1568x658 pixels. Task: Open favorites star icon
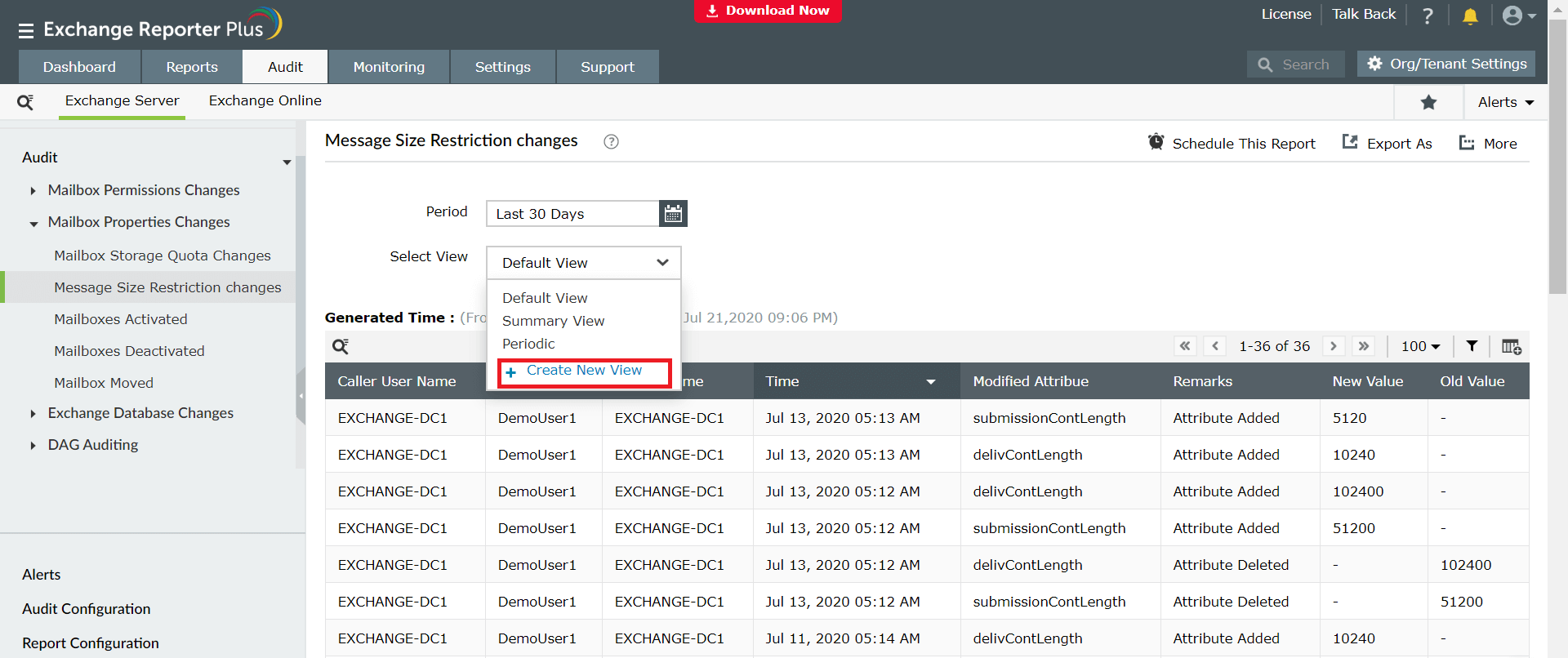tap(1428, 102)
